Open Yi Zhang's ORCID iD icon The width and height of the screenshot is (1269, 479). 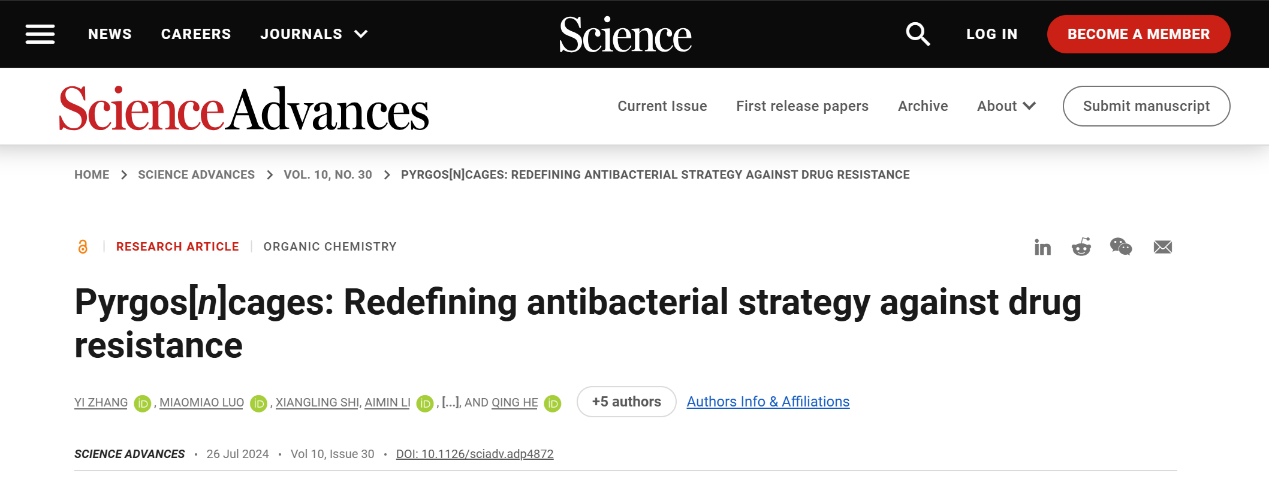tap(142, 403)
